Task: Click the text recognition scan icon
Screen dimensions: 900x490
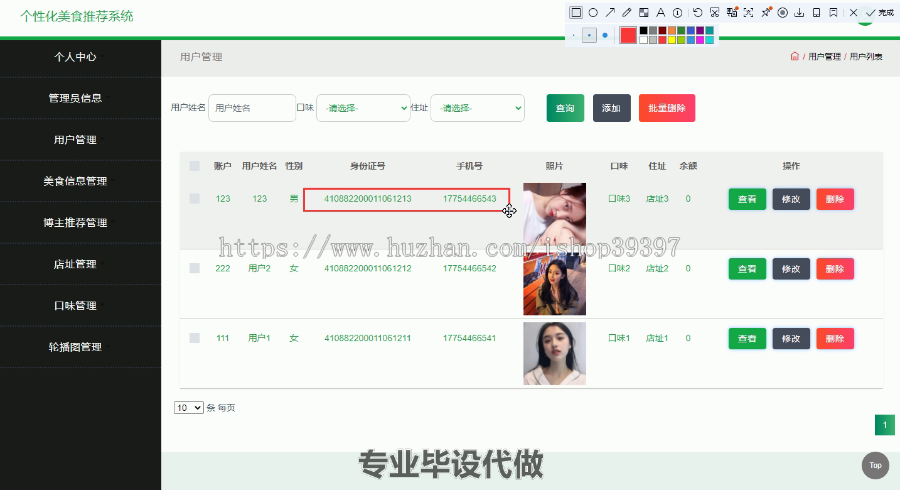Action: click(x=748, y=13)
